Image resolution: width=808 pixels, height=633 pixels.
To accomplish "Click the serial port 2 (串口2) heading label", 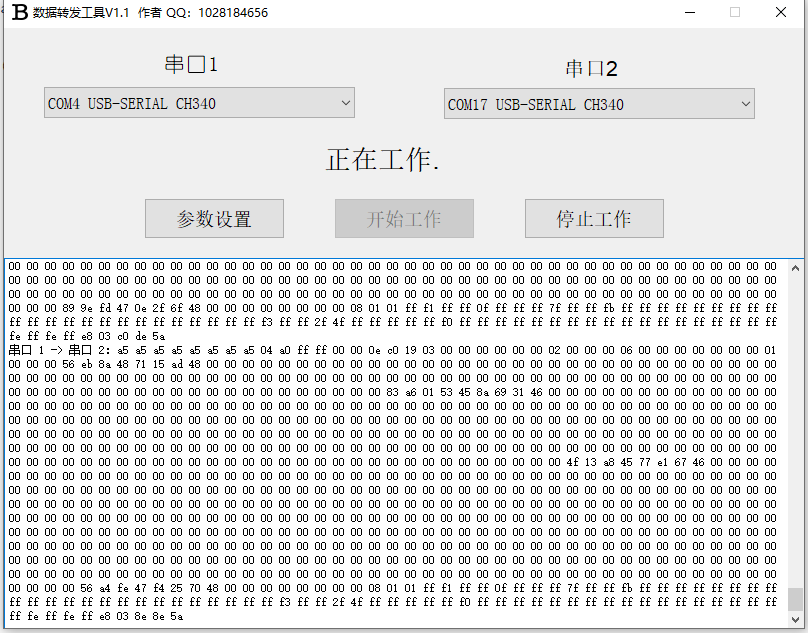I will pos(592,68).
